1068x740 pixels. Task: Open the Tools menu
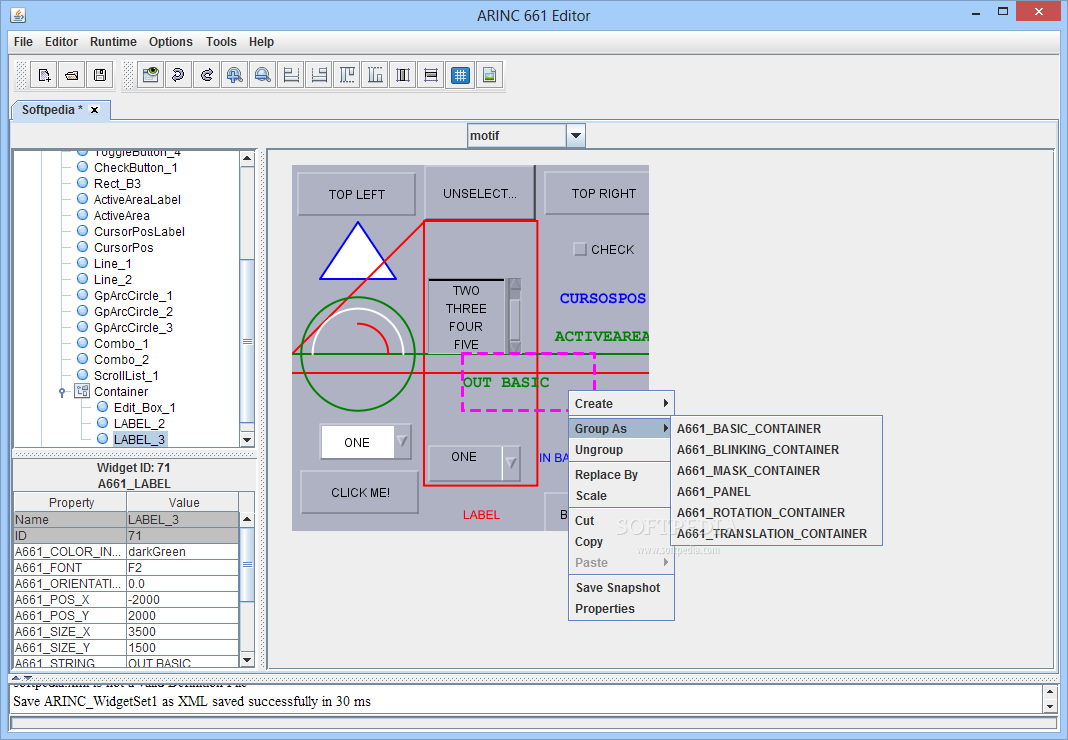(221, 42)
